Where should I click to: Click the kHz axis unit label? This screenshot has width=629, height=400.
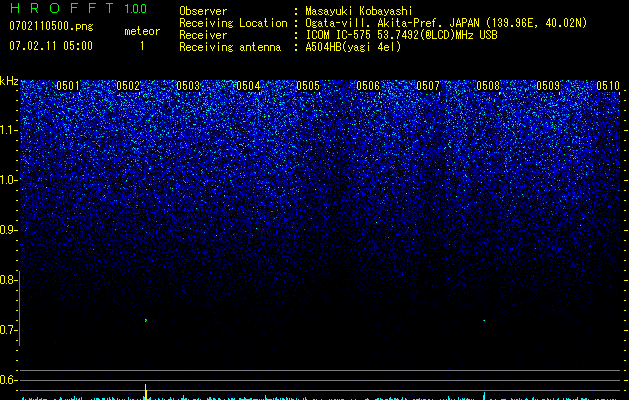pos(9,81)
